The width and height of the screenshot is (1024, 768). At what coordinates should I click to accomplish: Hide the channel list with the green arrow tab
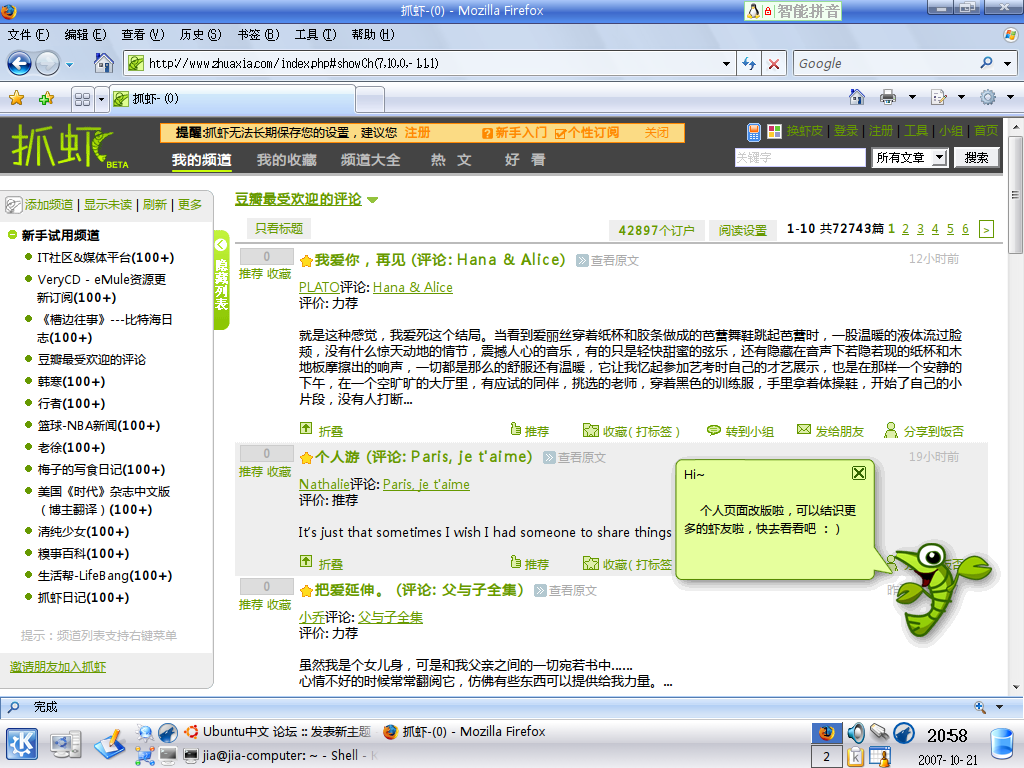pyautogui.click(x=221, y=280)
